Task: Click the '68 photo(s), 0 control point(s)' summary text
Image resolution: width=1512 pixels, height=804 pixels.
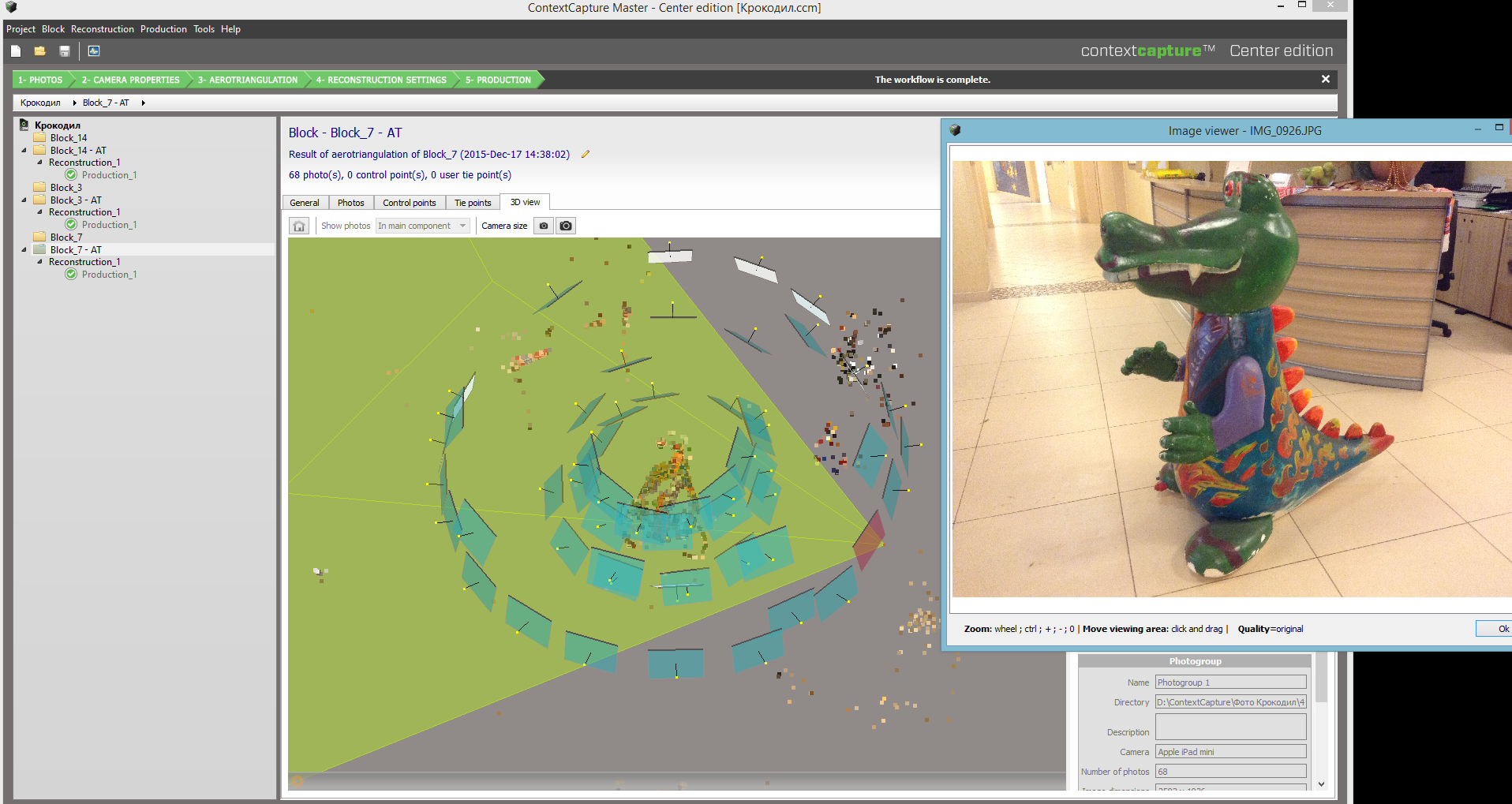Action: point(400,175)
